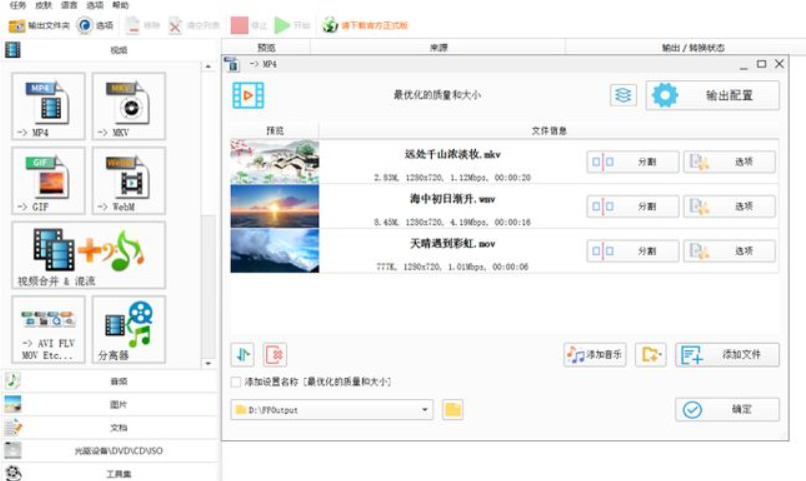Viewport: 806px width, 481px height.
Task: Click the file name 天晴遇到彩虹.mov
Action: pyautogui.click(x=452, y=244)
